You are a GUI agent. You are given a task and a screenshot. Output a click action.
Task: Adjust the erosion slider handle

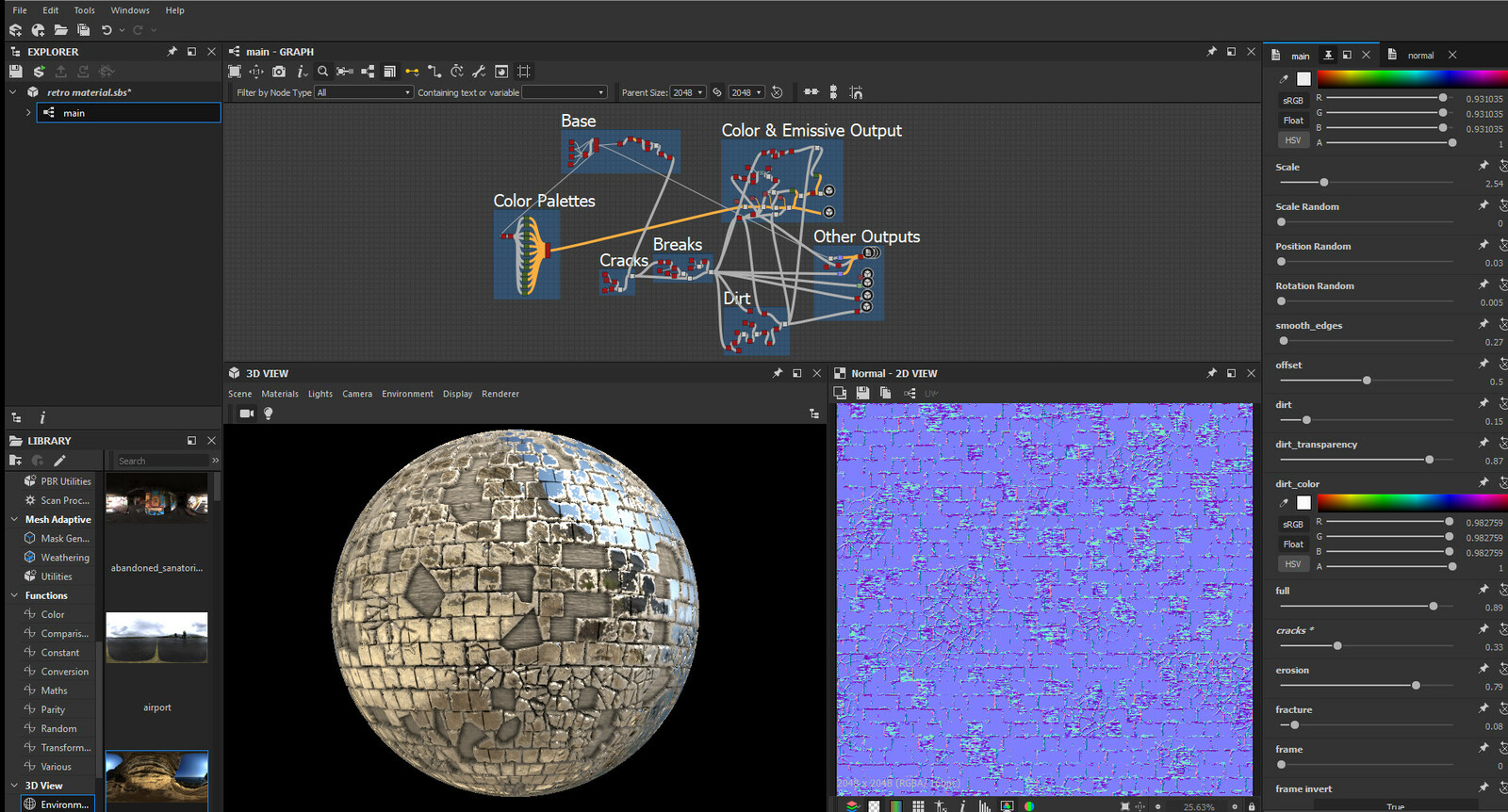point(1416,686)
